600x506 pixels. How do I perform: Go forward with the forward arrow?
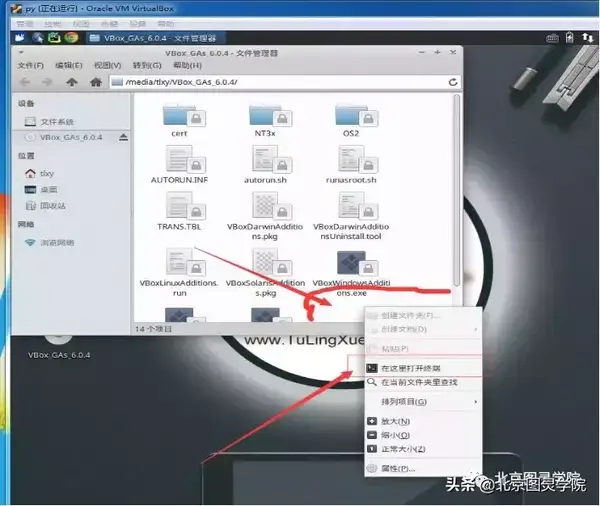click(47, 82)
